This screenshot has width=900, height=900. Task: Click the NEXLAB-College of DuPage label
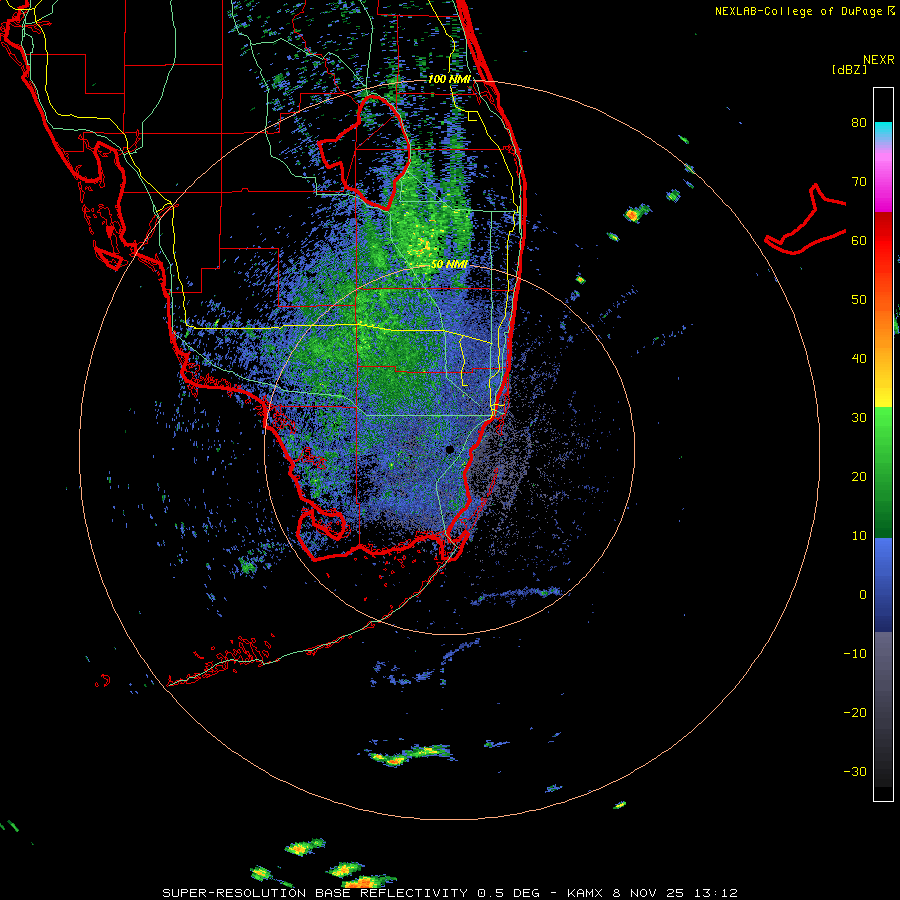click(798, 11)
